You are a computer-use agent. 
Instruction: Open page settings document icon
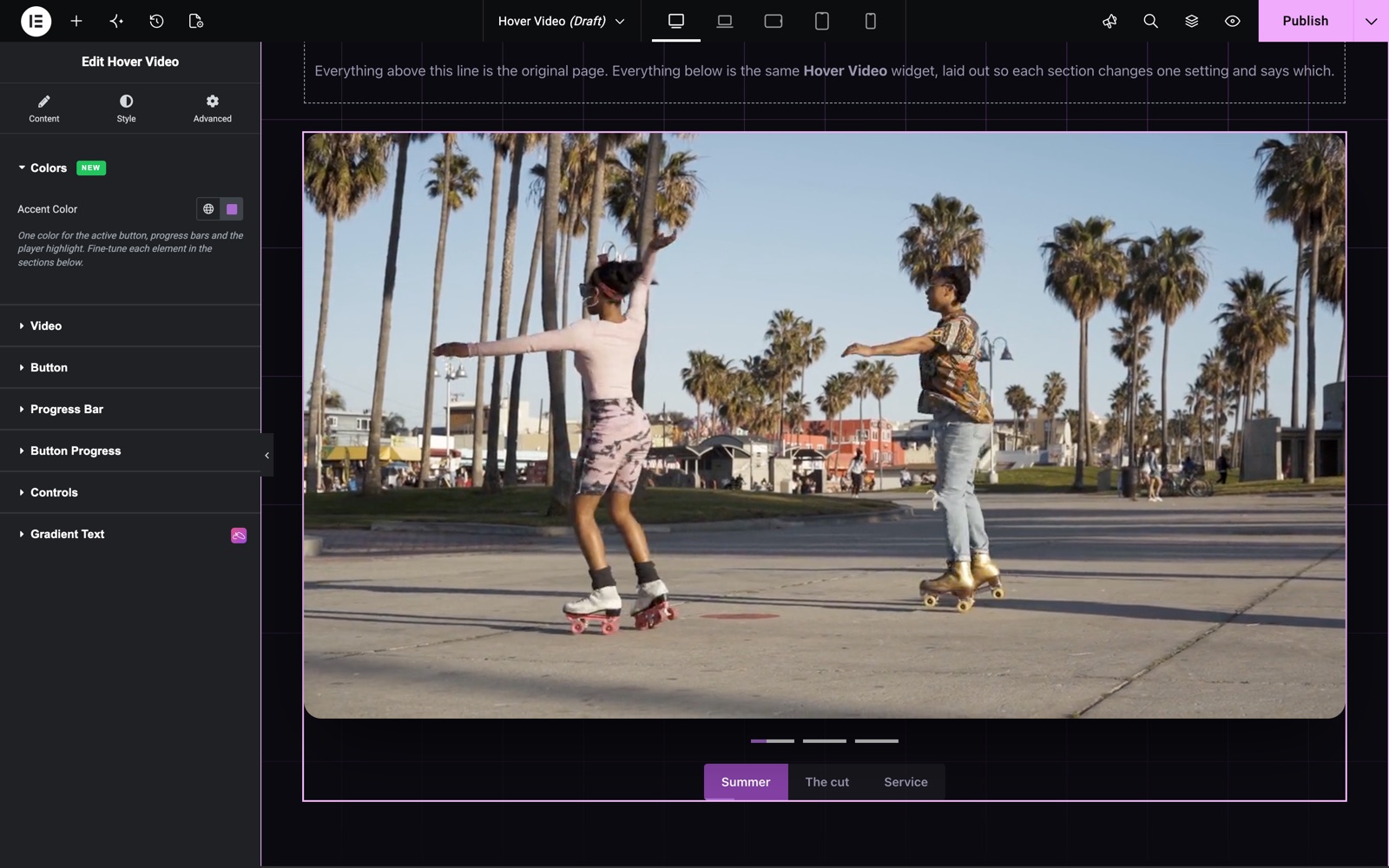pos(196,21)
